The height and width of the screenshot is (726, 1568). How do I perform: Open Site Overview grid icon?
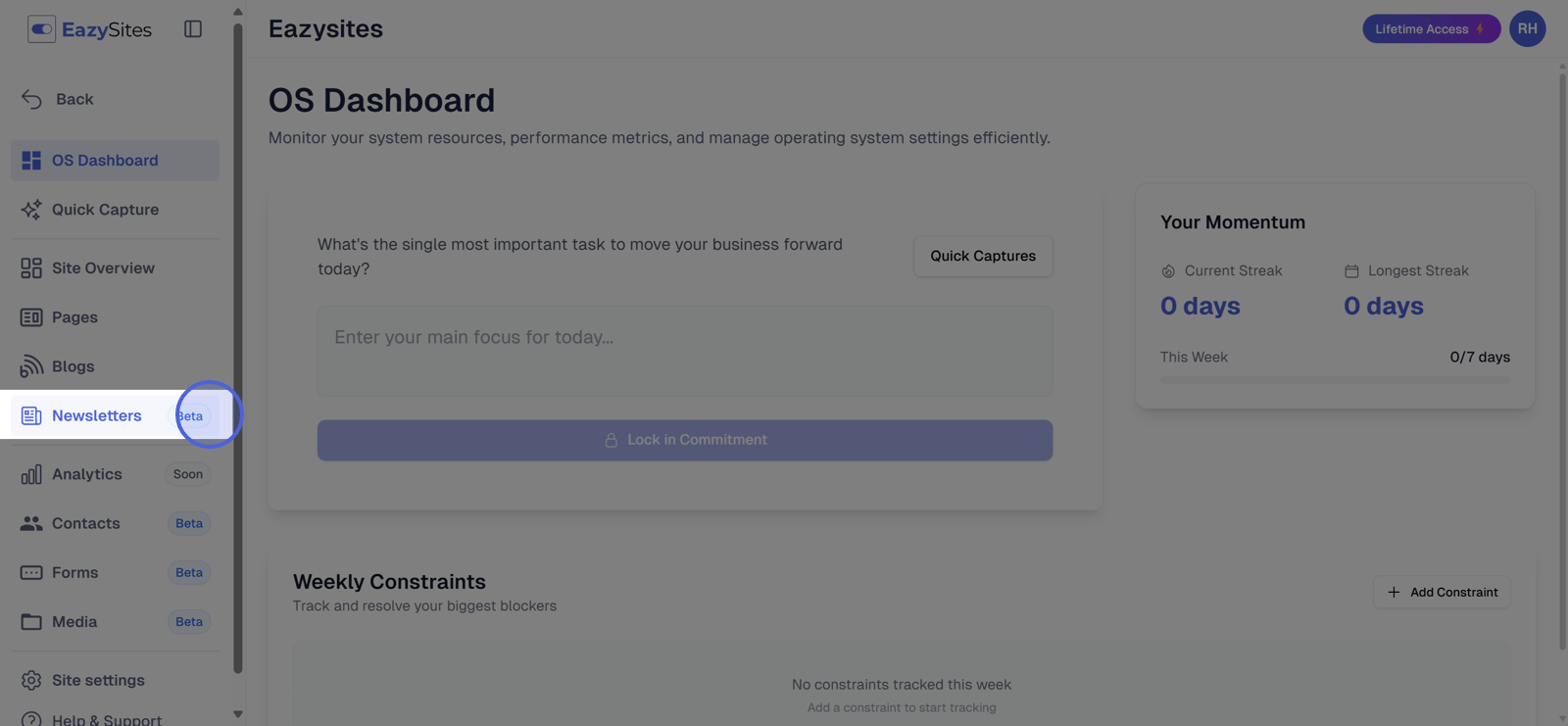pyautogui.click(x=31, y=268)
